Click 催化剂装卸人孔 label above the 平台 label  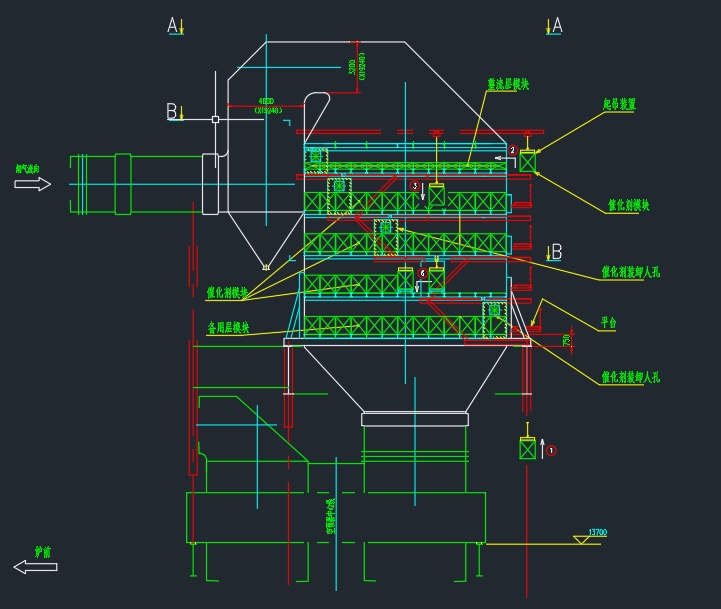pos(631,272)
